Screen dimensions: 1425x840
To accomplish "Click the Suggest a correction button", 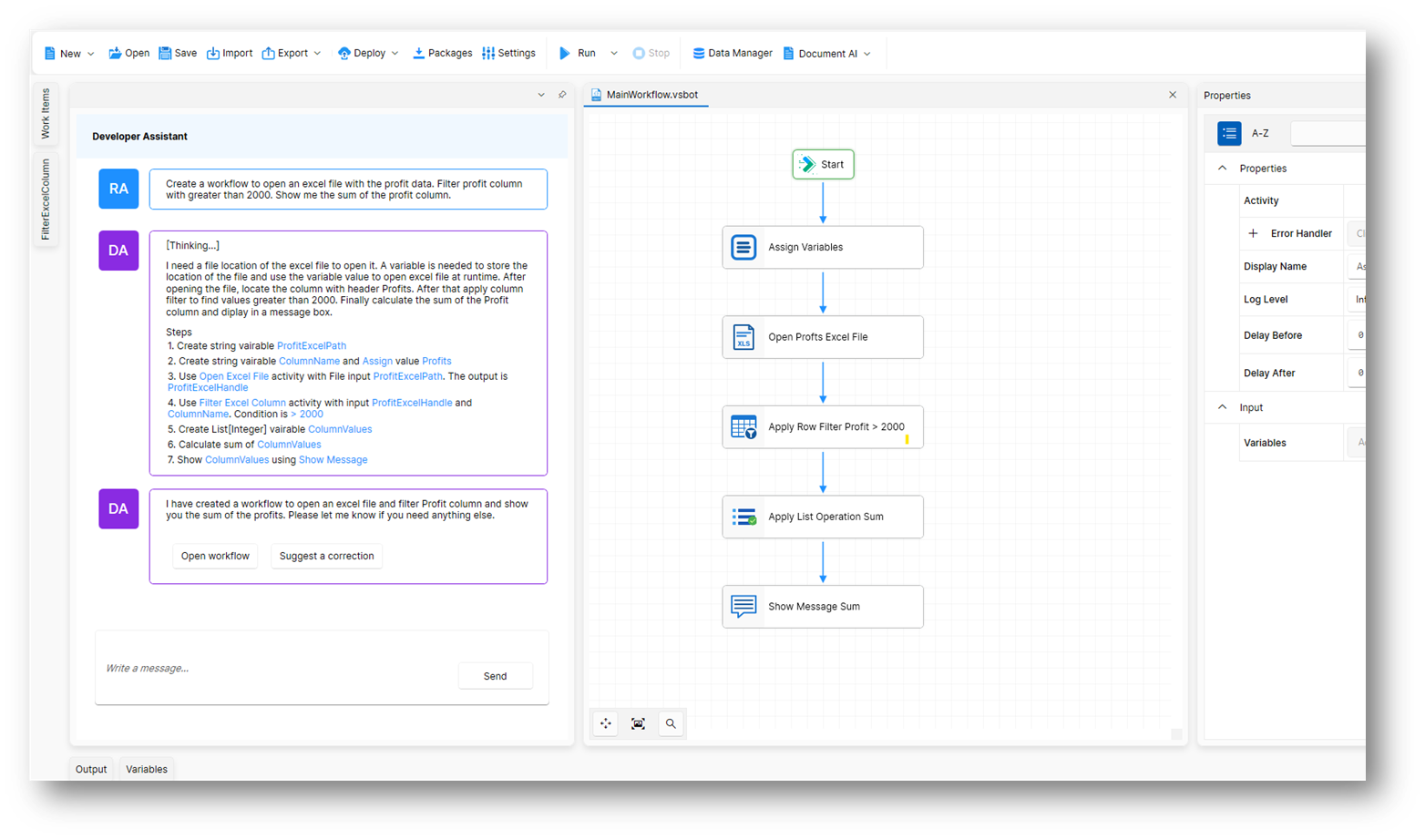I will tap(326, 556).
